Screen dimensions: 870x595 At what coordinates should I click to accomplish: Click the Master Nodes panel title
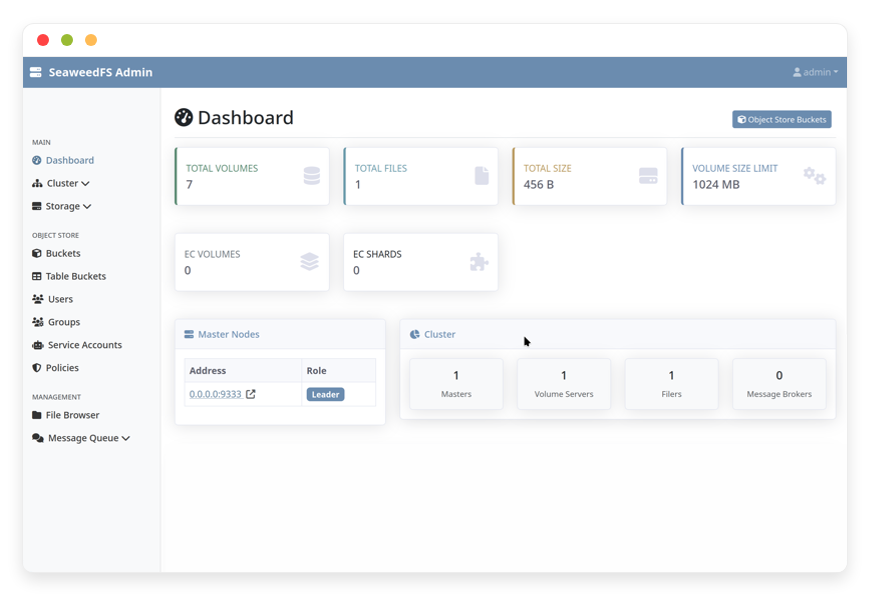[x=229, y=335]
